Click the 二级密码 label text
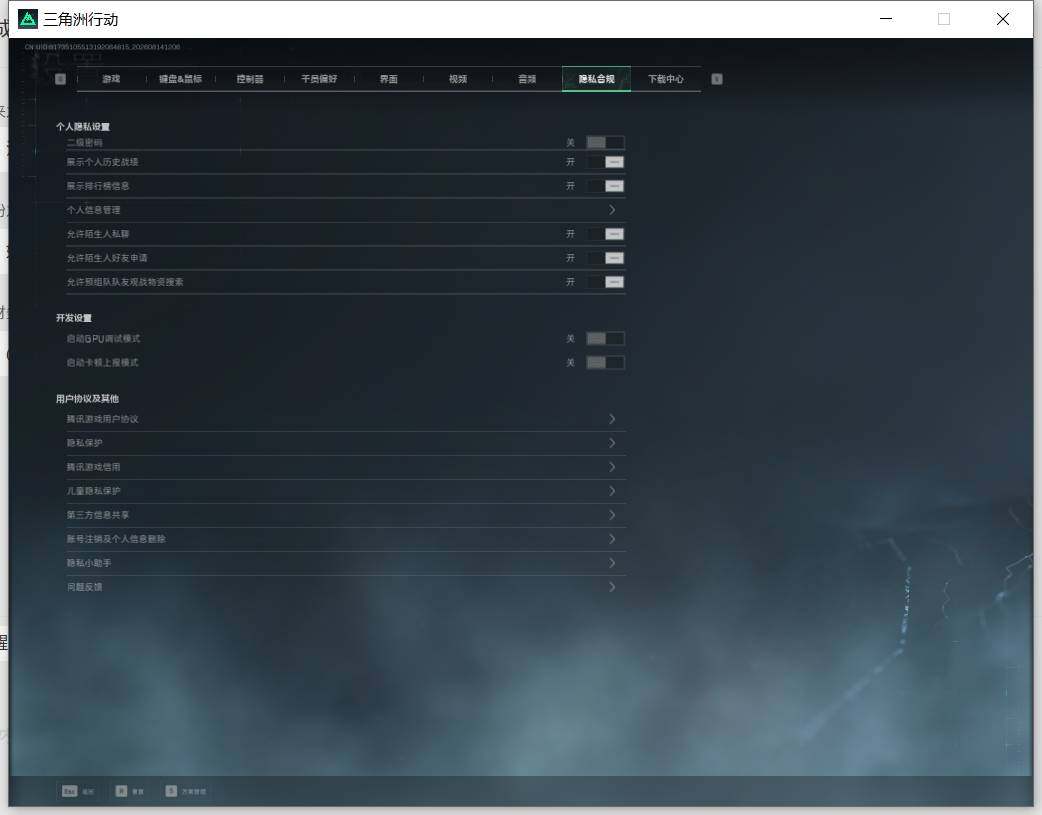Viewport: 1042px width, 815px height. (x=84, y=142)
